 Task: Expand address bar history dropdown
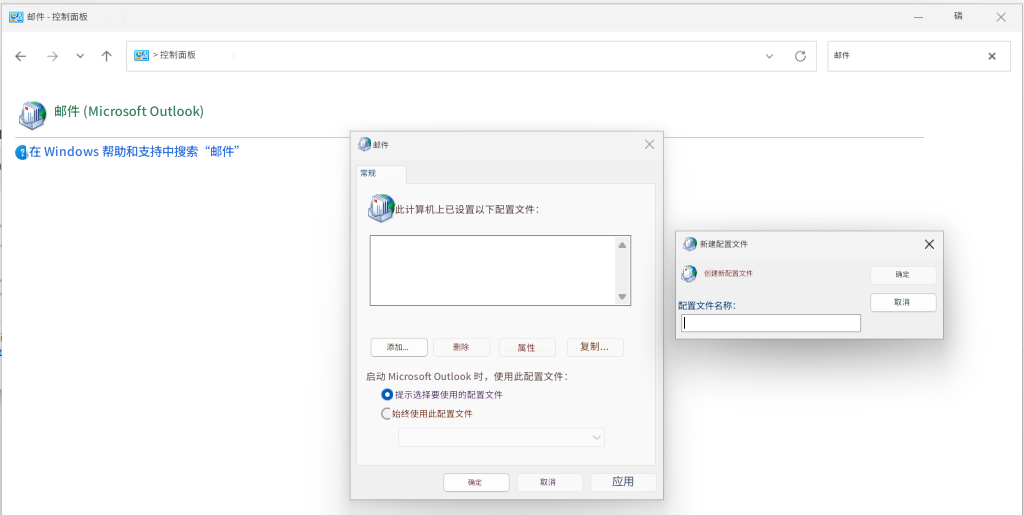(770, 56)
